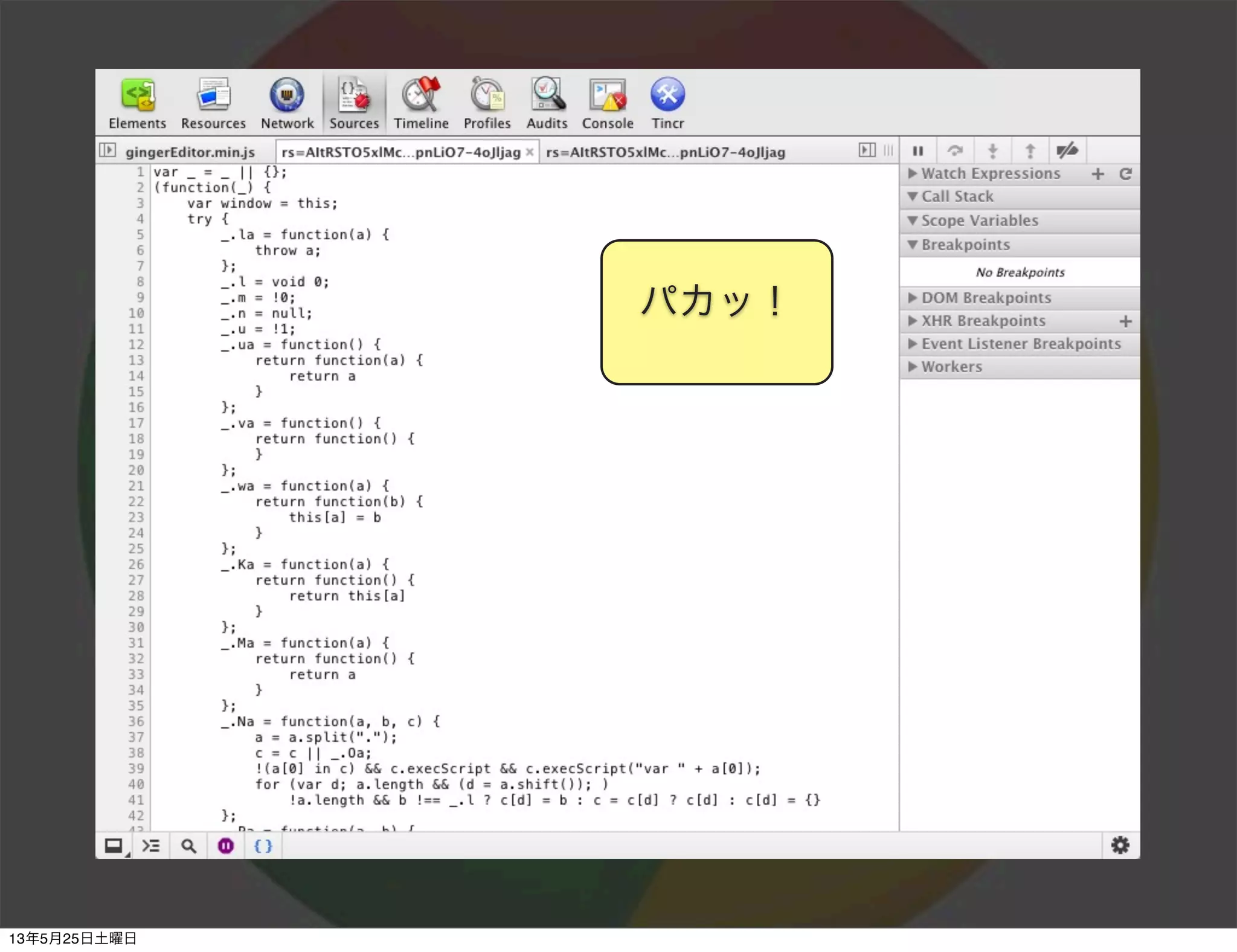This screenshot has height=952, width=1237.
Task: Toggle deactivate all breakpoints button
Action: point(1067,150)
